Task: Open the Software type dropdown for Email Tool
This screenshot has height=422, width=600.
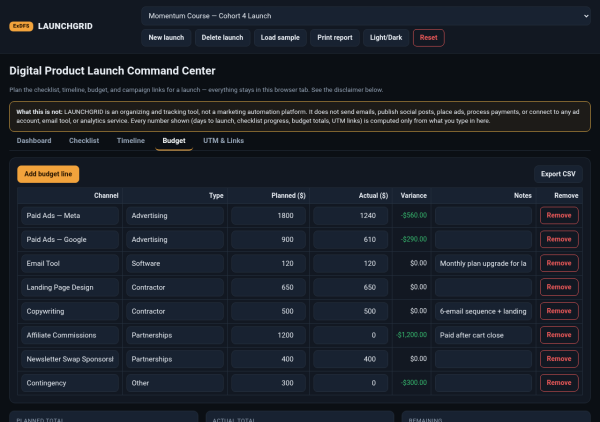Action: tap(175, 264)
